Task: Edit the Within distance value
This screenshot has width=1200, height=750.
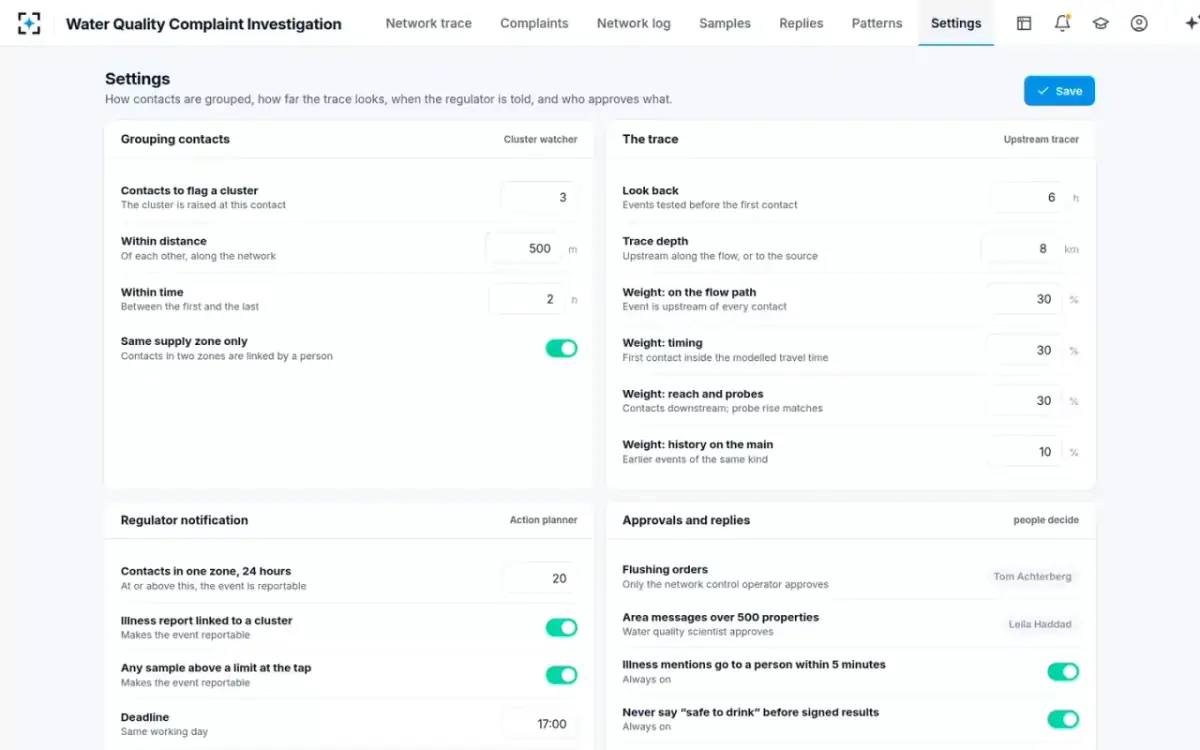Action: [x=524, y=248]
